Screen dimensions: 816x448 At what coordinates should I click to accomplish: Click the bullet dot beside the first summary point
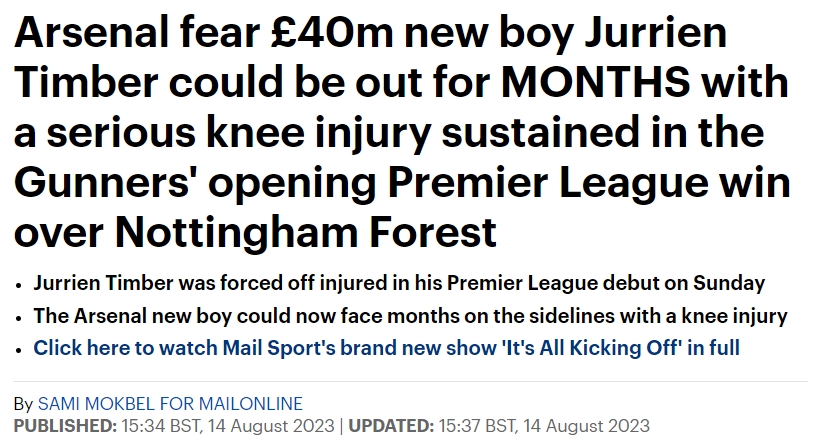coord(19,286)
